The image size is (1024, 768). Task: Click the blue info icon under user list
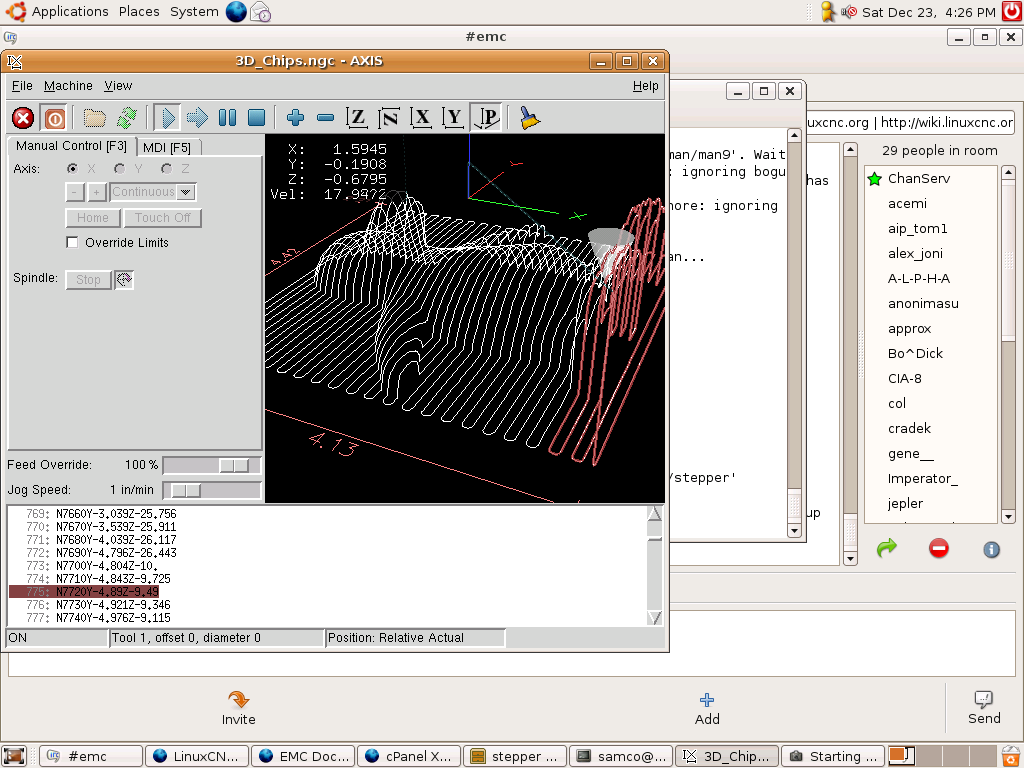click(x=991, y=549)
